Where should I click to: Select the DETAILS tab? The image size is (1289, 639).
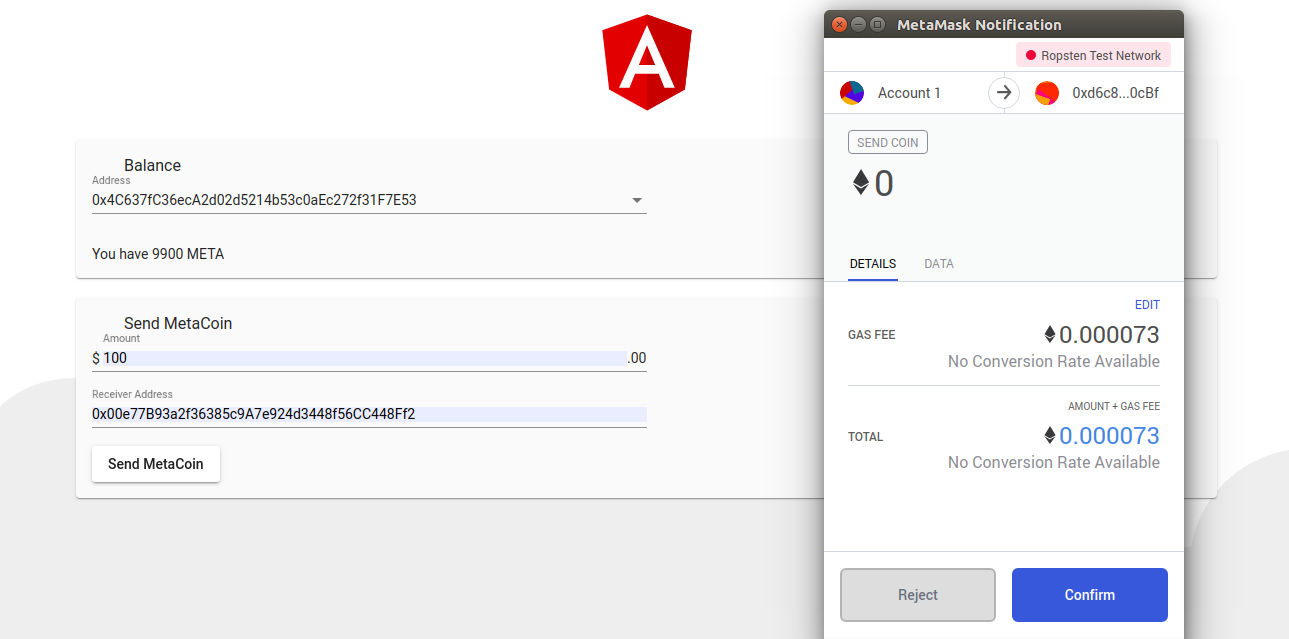873,264
